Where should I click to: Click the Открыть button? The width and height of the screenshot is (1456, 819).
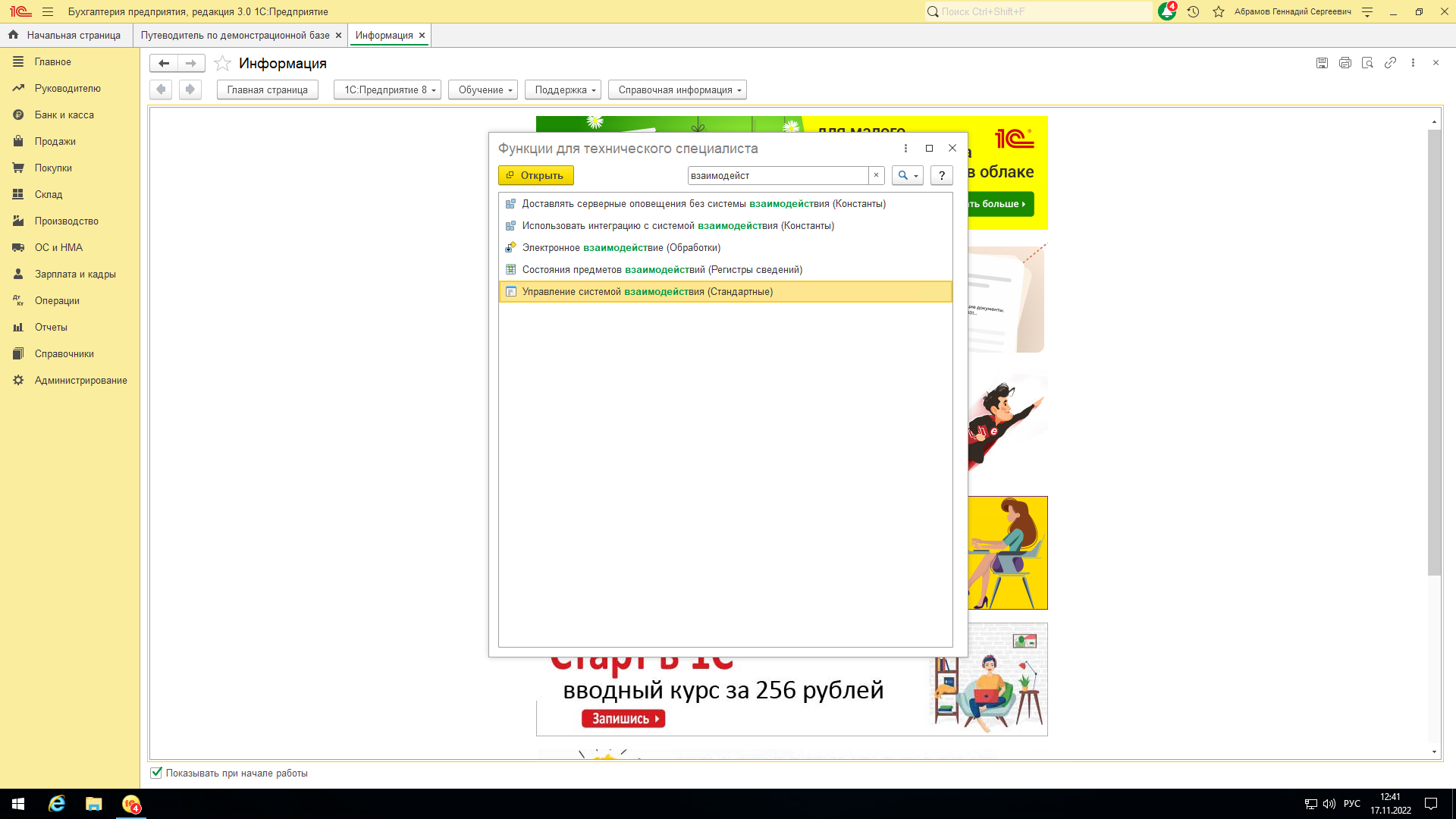point(536,175)
